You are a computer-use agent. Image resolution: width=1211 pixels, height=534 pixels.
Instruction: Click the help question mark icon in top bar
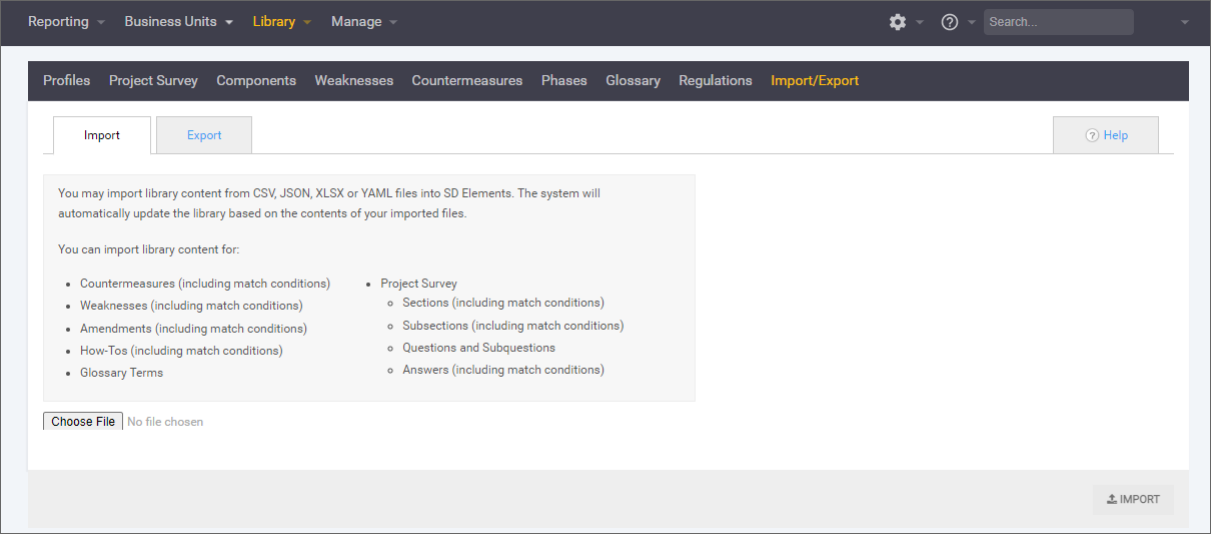click(950, 22)
